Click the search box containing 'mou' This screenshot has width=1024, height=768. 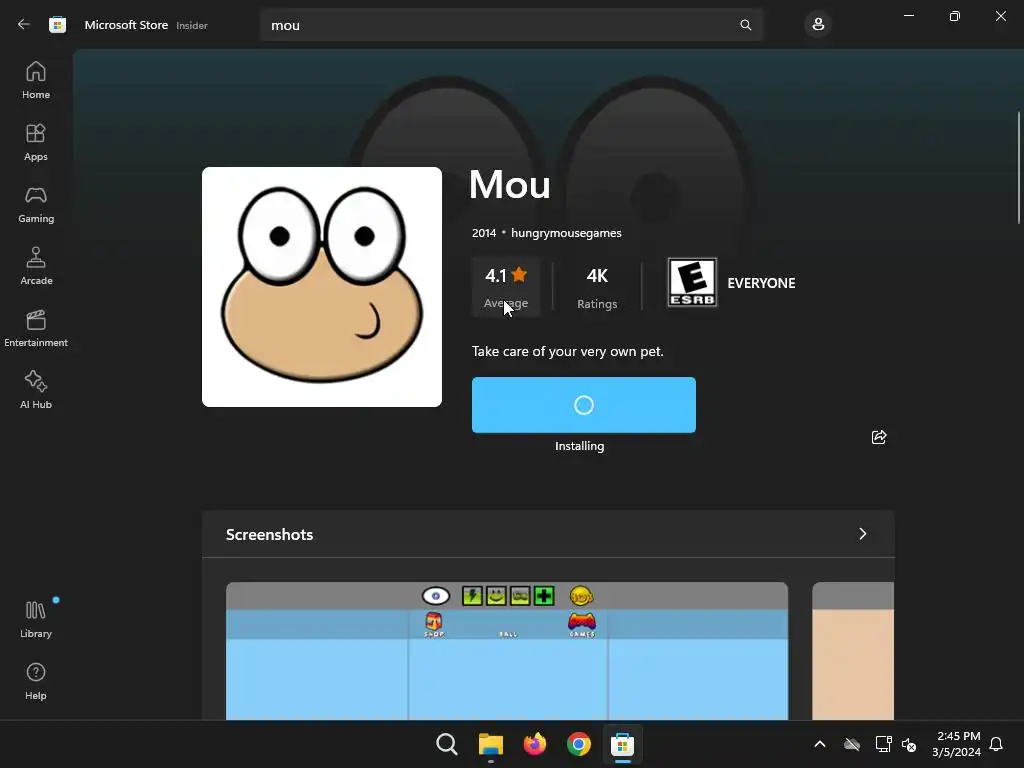point(511,25)
